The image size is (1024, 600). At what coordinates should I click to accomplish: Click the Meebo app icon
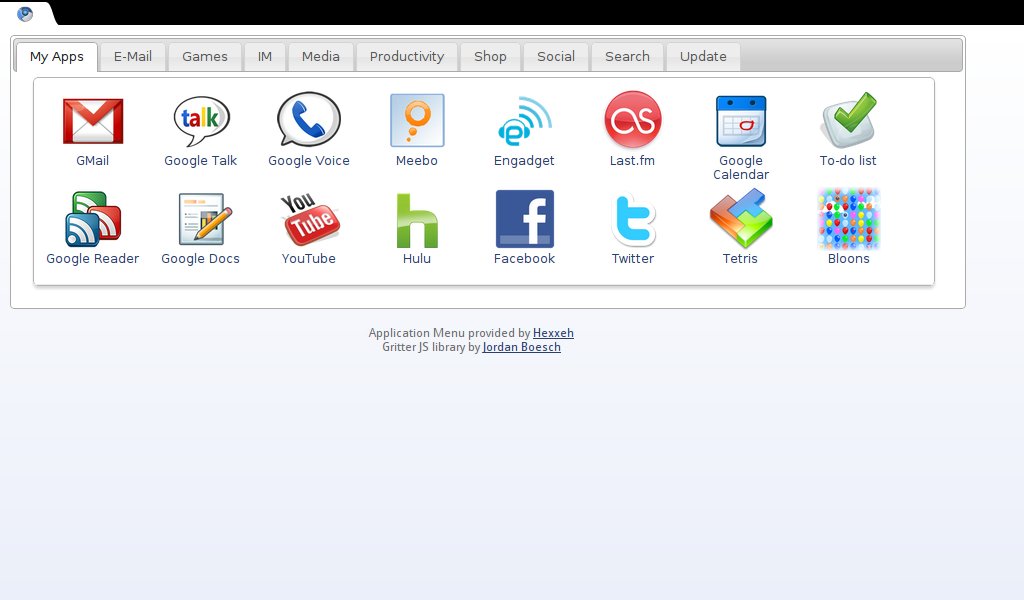tap(417, 120)
